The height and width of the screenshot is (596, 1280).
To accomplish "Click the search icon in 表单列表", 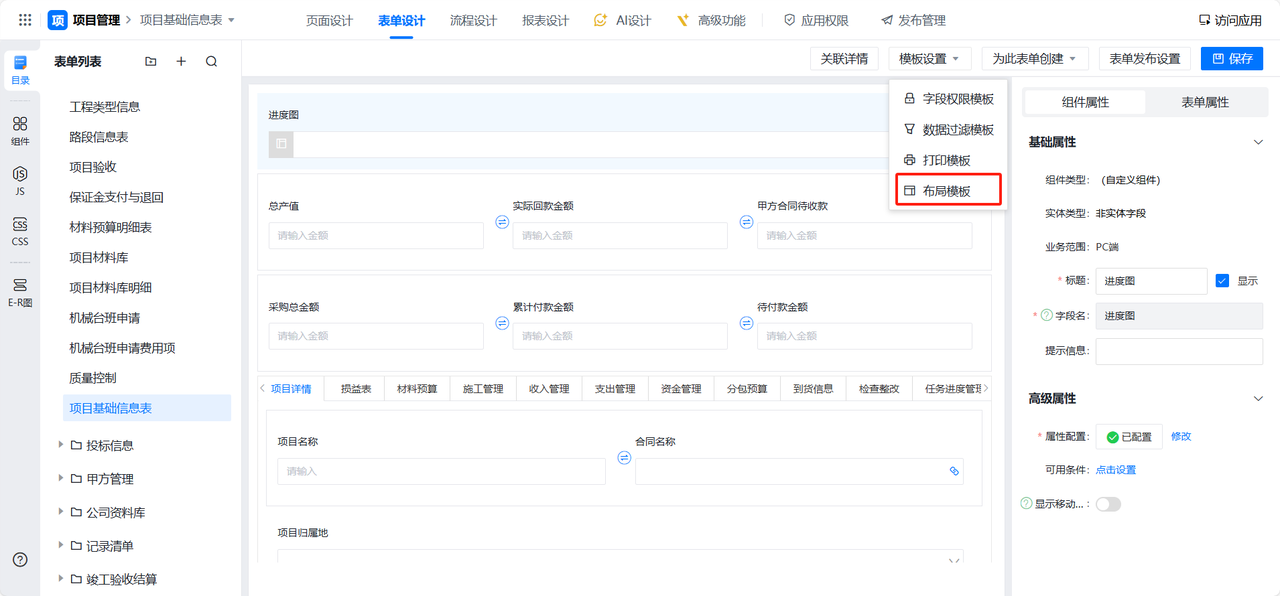I will click(x=211, y=62).
